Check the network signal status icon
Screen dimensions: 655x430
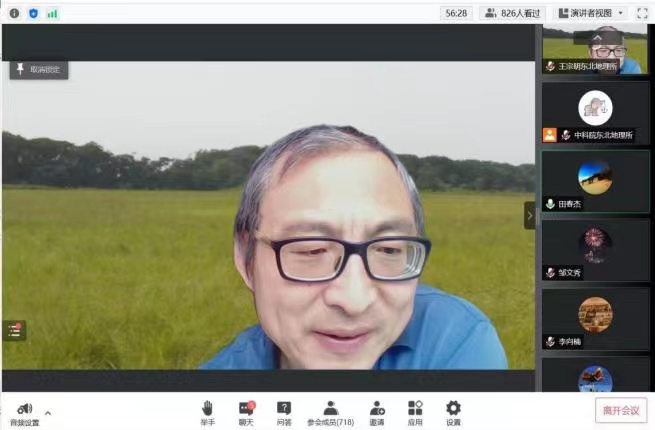click(x=52, y=13)
